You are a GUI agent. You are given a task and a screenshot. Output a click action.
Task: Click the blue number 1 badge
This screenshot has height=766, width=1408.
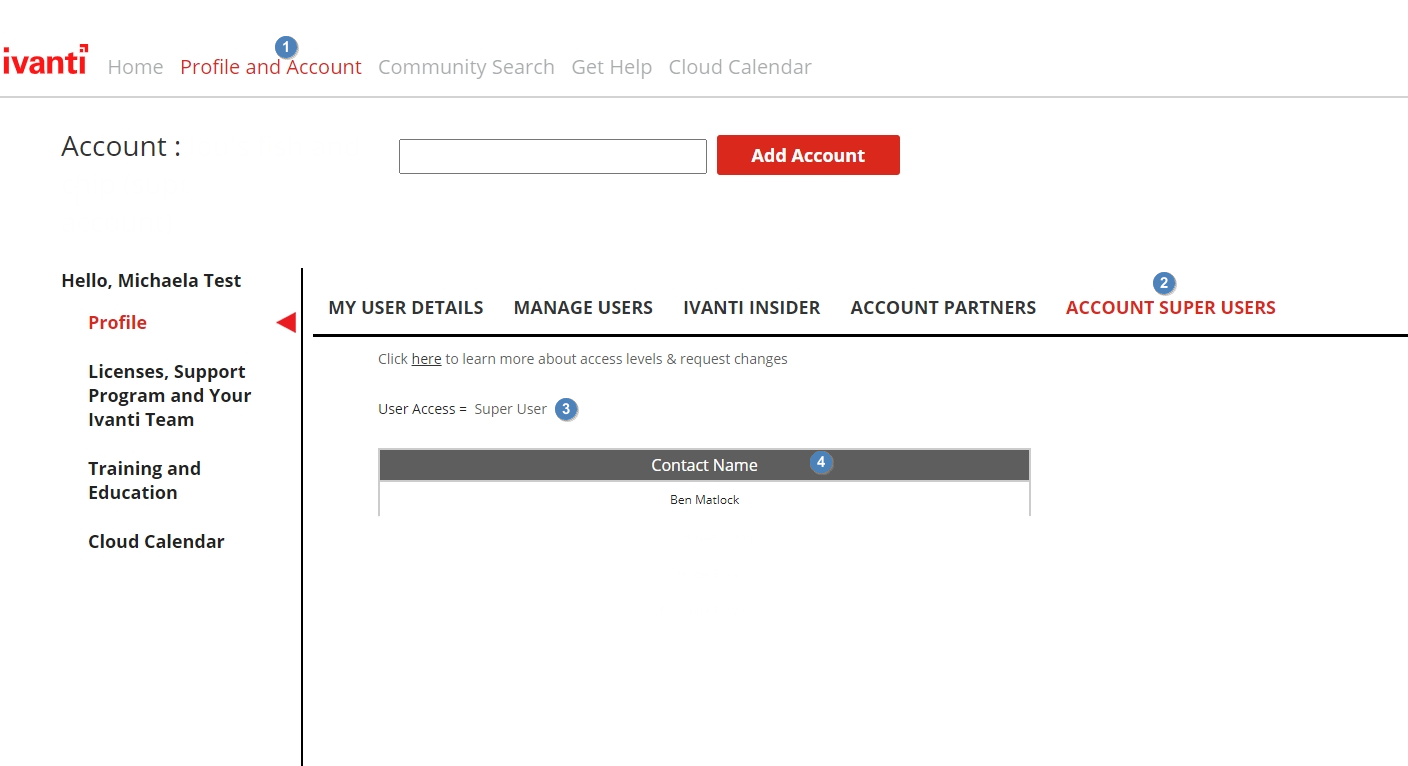click(x=286, y=47)
